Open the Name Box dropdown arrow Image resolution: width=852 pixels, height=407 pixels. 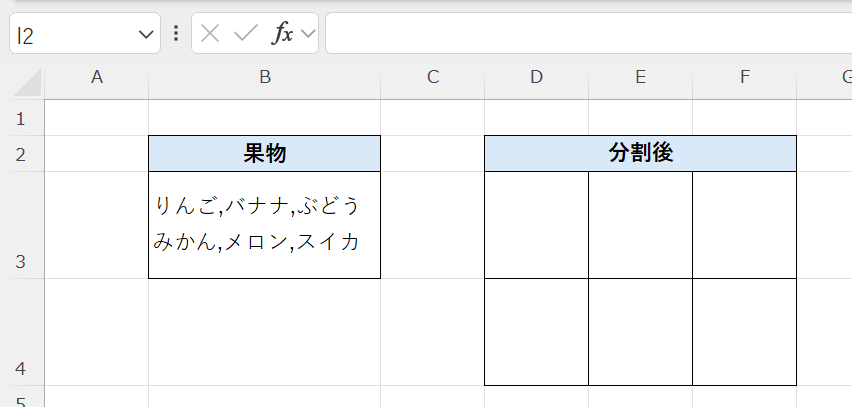(144, 35)
